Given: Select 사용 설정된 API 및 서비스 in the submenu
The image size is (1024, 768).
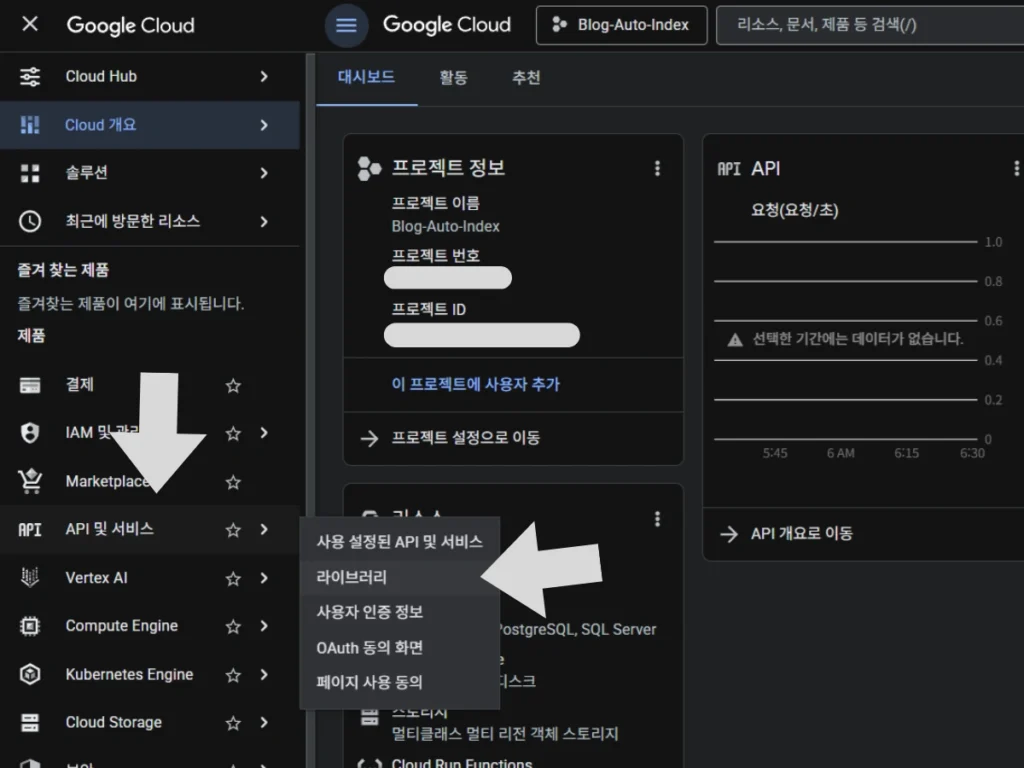Looking at the screenshot, I should click(x=400, y=541).
